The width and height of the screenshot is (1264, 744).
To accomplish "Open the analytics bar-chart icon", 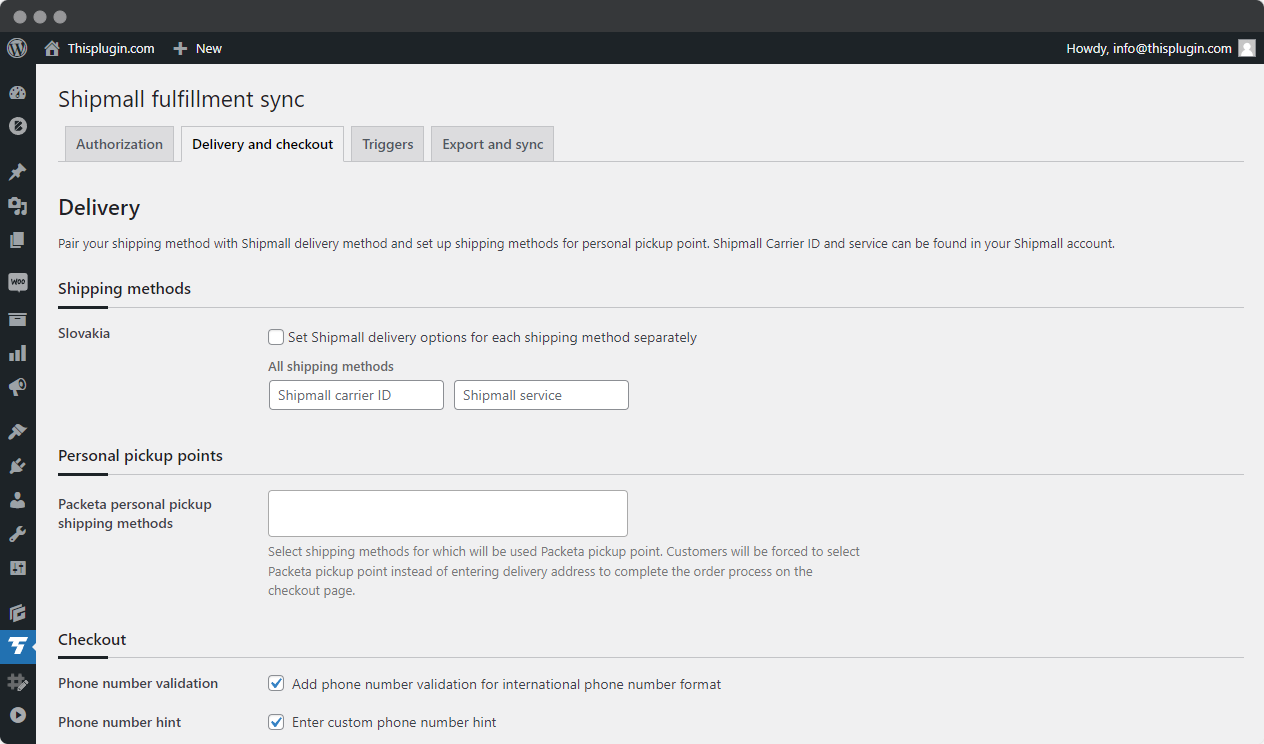I will point(17,352).
